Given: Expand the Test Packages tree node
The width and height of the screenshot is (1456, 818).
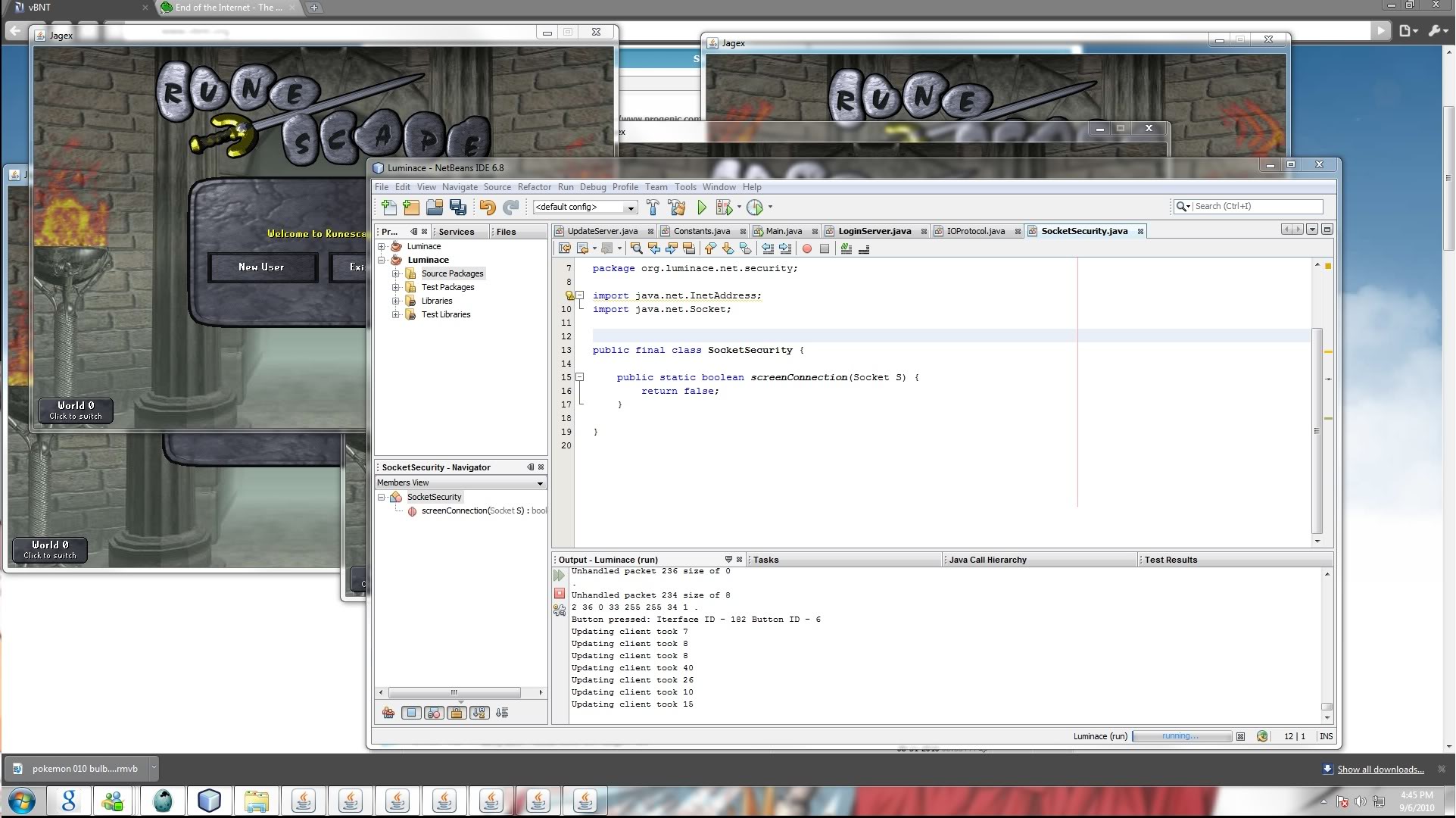Looking at the screenshot, I should (395, 287).
